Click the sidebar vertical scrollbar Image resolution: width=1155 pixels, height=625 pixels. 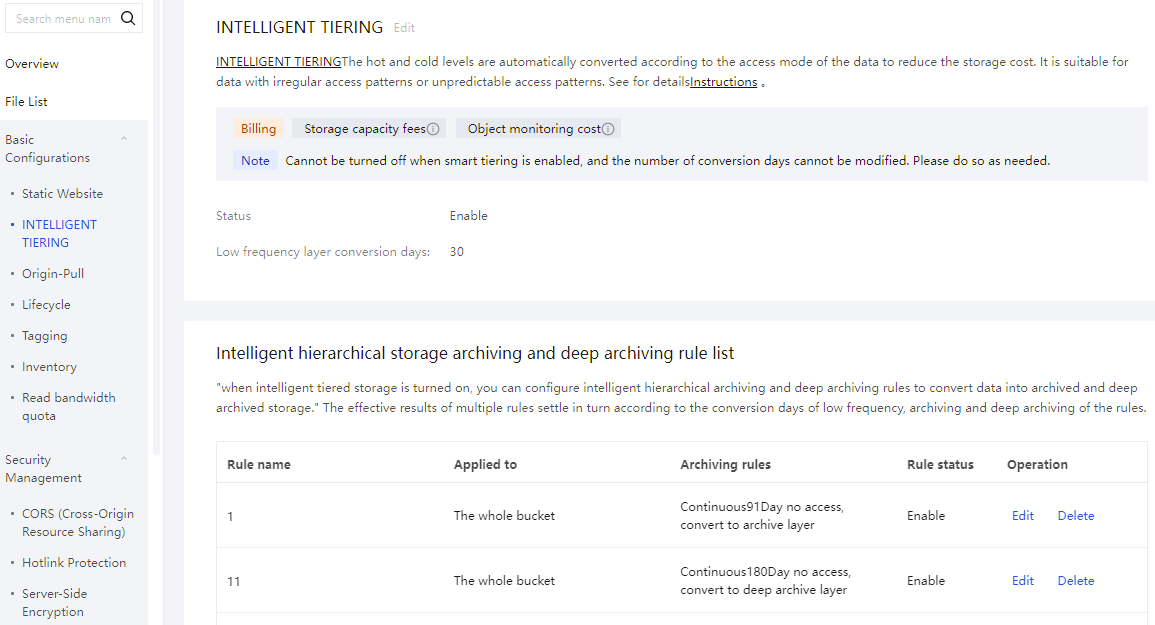(x=156, y=230)
